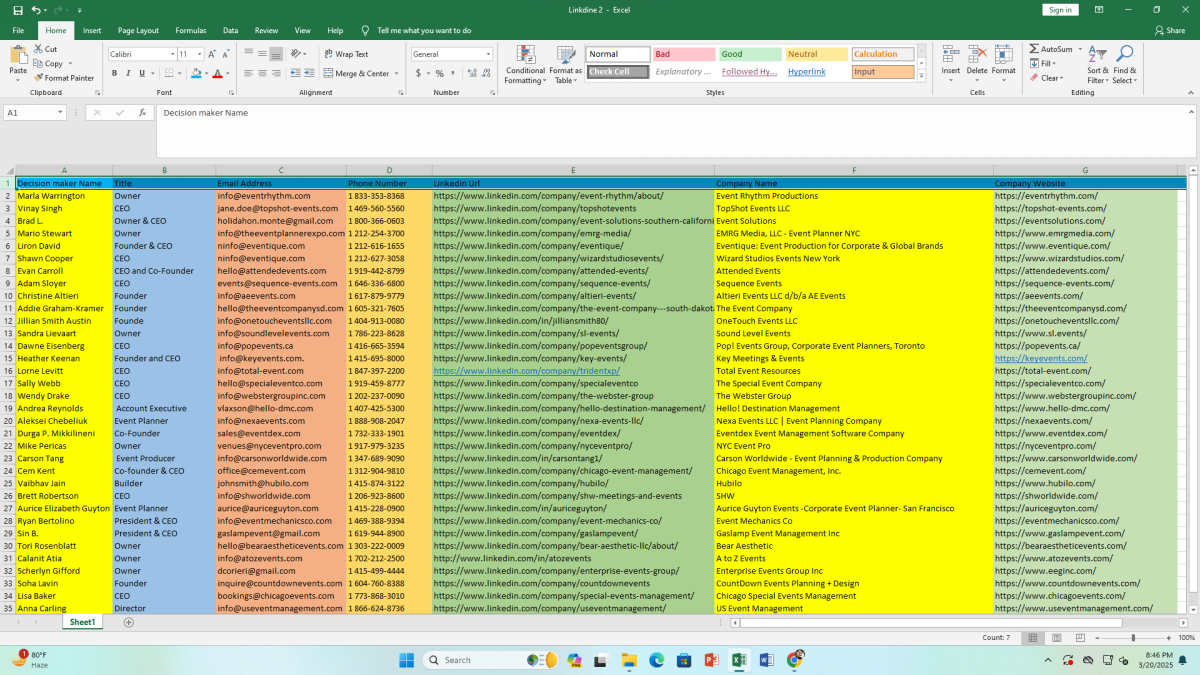Click the Delete cells icon
Viewport: 1200px width, 675px height.
click(x=977, y=55)
